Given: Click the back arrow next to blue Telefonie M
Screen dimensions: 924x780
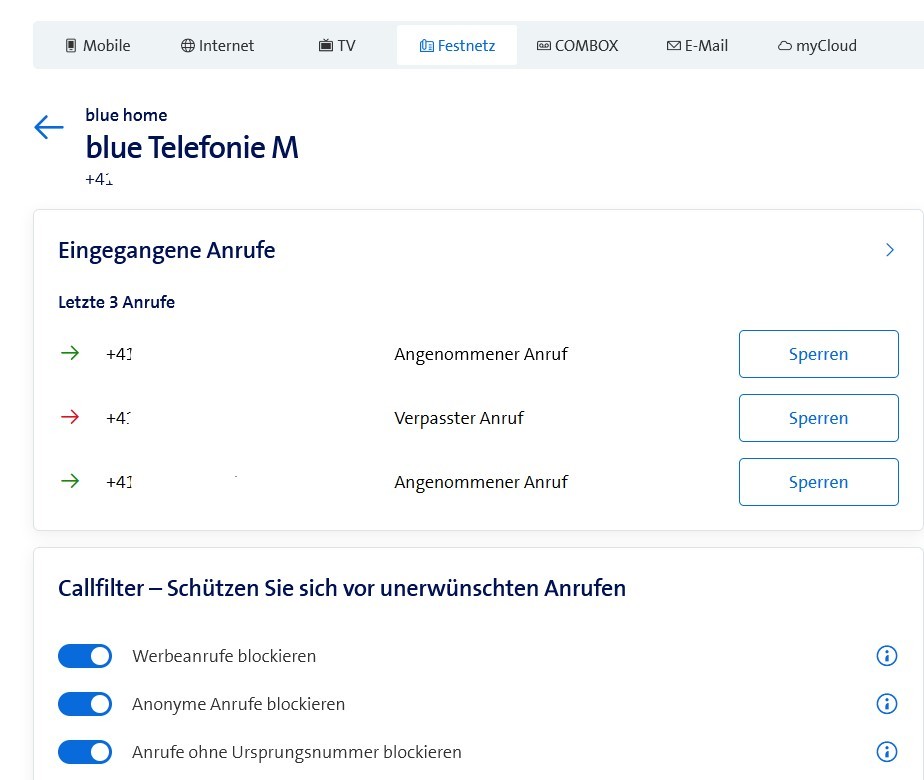Looking at the screenshot, I should pos(48,127).
